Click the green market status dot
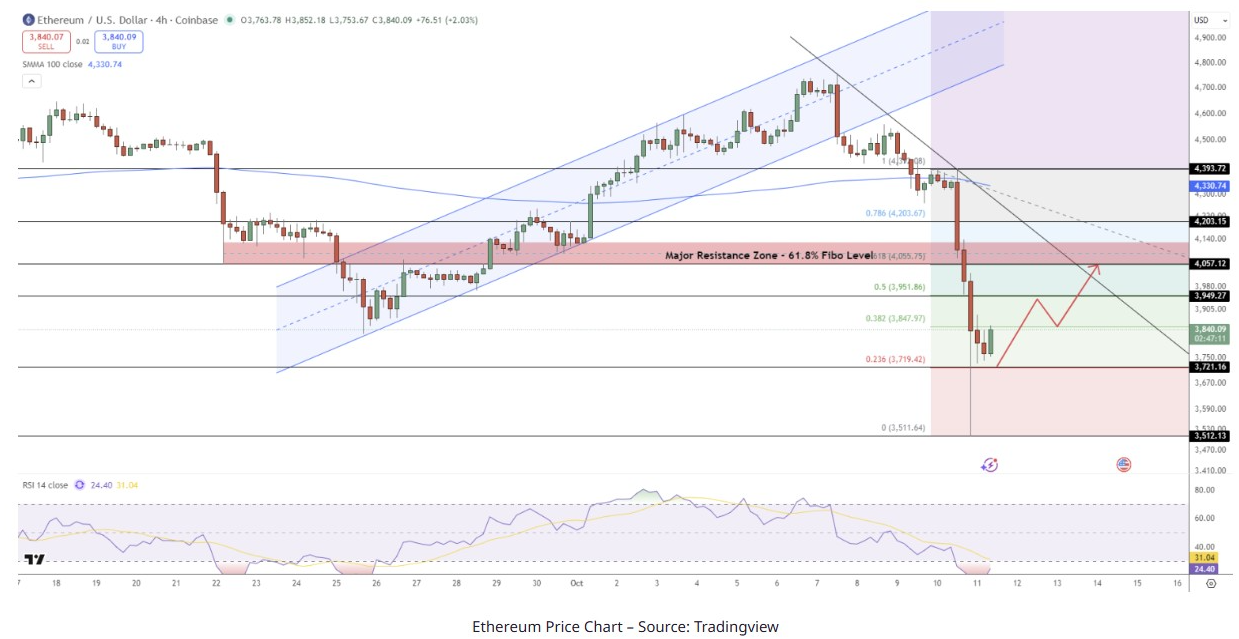 tap(231, 19)
